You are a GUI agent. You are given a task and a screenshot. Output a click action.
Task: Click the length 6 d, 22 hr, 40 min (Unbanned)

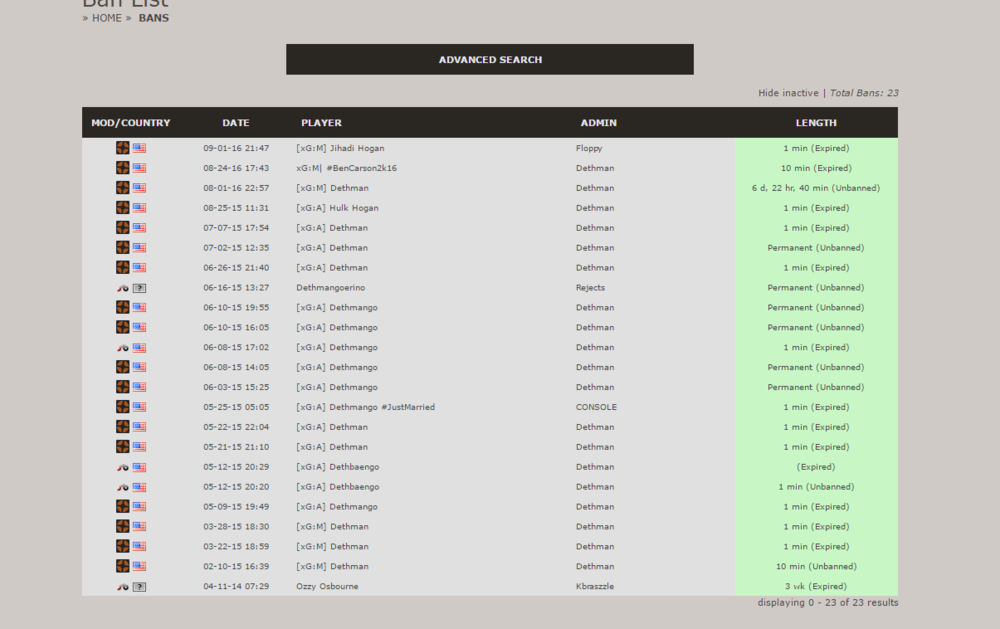[x=816, y=188]
